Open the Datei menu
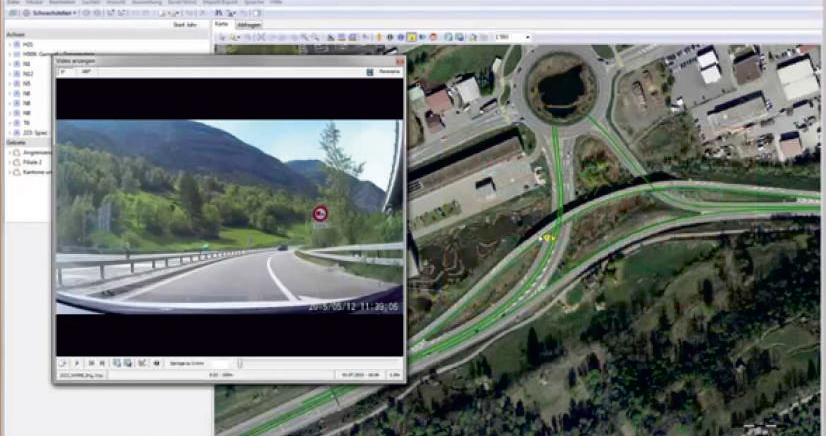Screen dimensions: 826x436 coord(12,3)
